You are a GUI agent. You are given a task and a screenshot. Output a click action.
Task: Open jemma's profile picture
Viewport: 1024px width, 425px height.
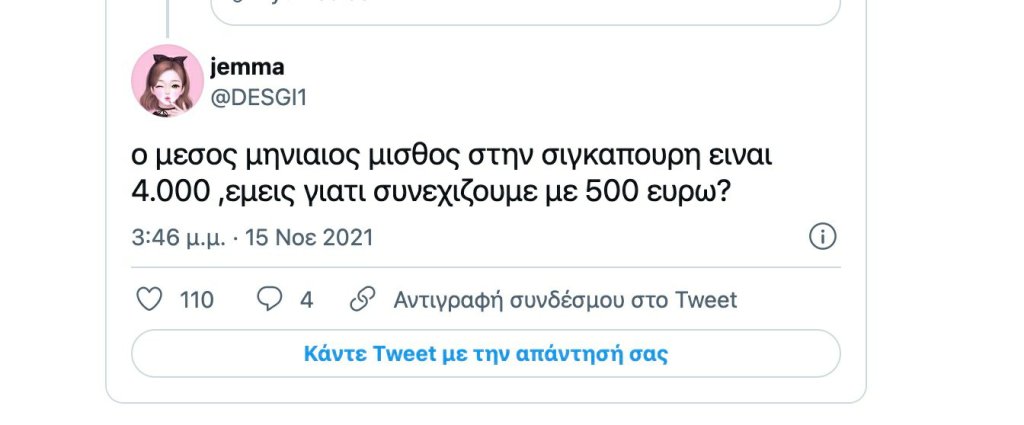[168, 81]
